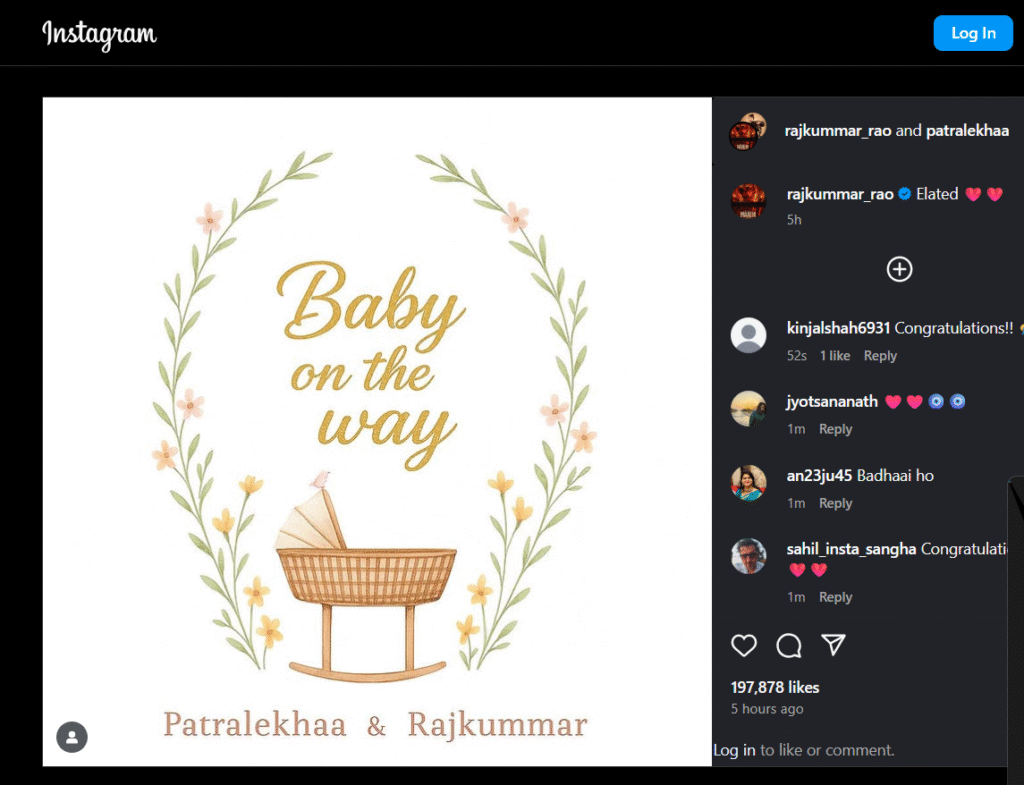Open patralekhaa's profile from header

pos(967,131)
